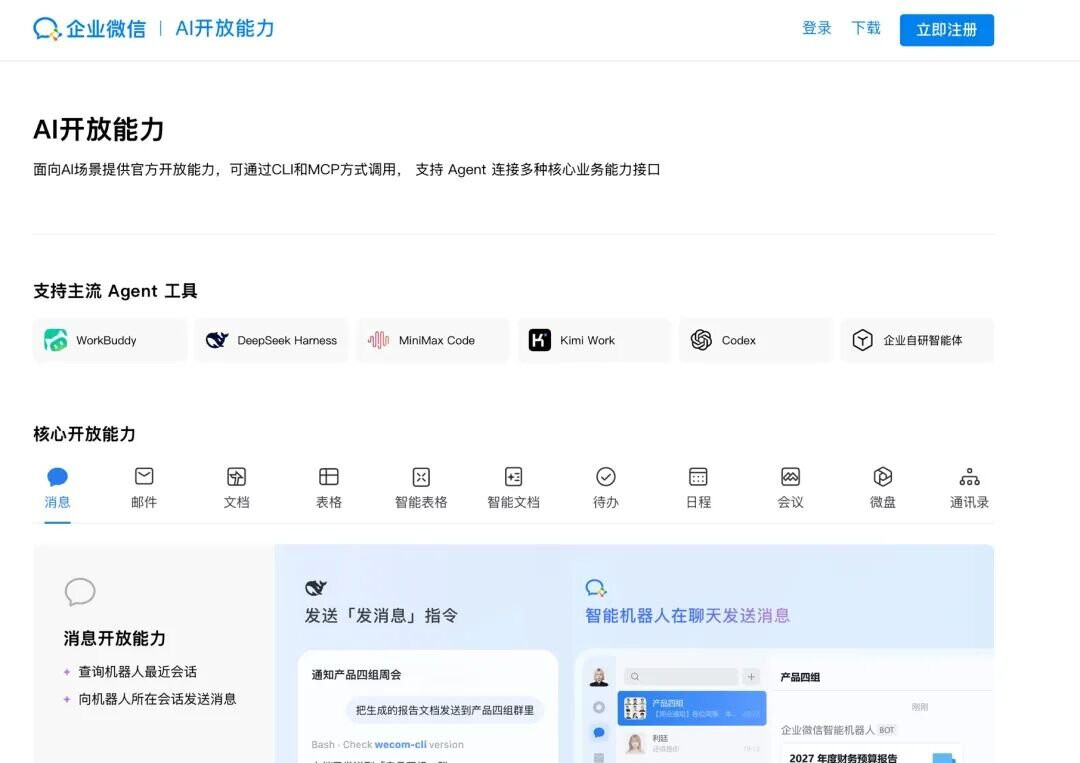Switch to the 通讯录 tab label

pyautogui.click(x=969, y=502)
